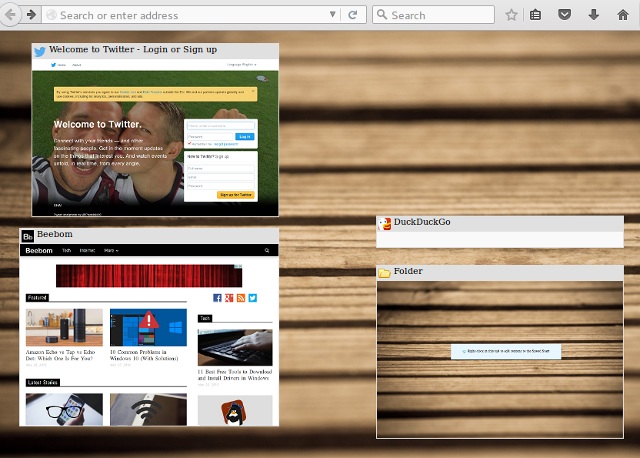
Task: Open the Beebom speed dial title
Action: (x=55, y=234)
